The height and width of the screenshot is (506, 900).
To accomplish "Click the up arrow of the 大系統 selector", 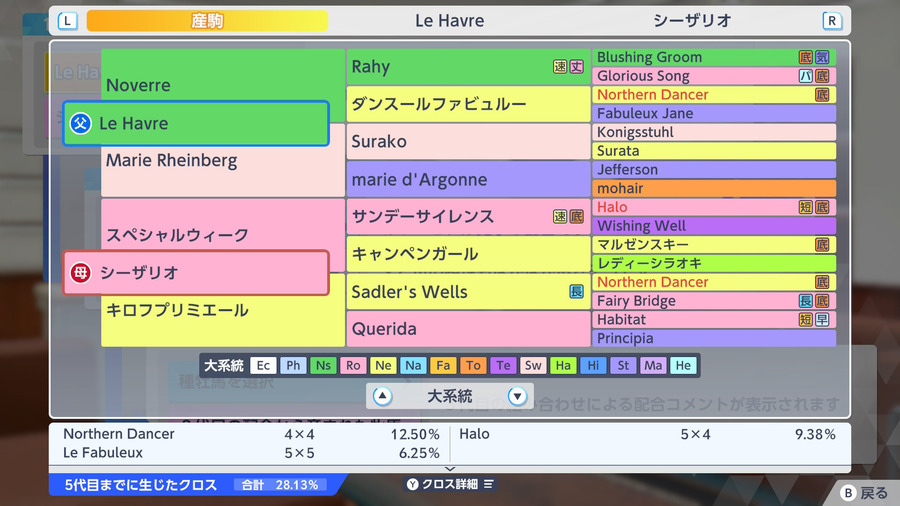I will (x=382, y=396).
